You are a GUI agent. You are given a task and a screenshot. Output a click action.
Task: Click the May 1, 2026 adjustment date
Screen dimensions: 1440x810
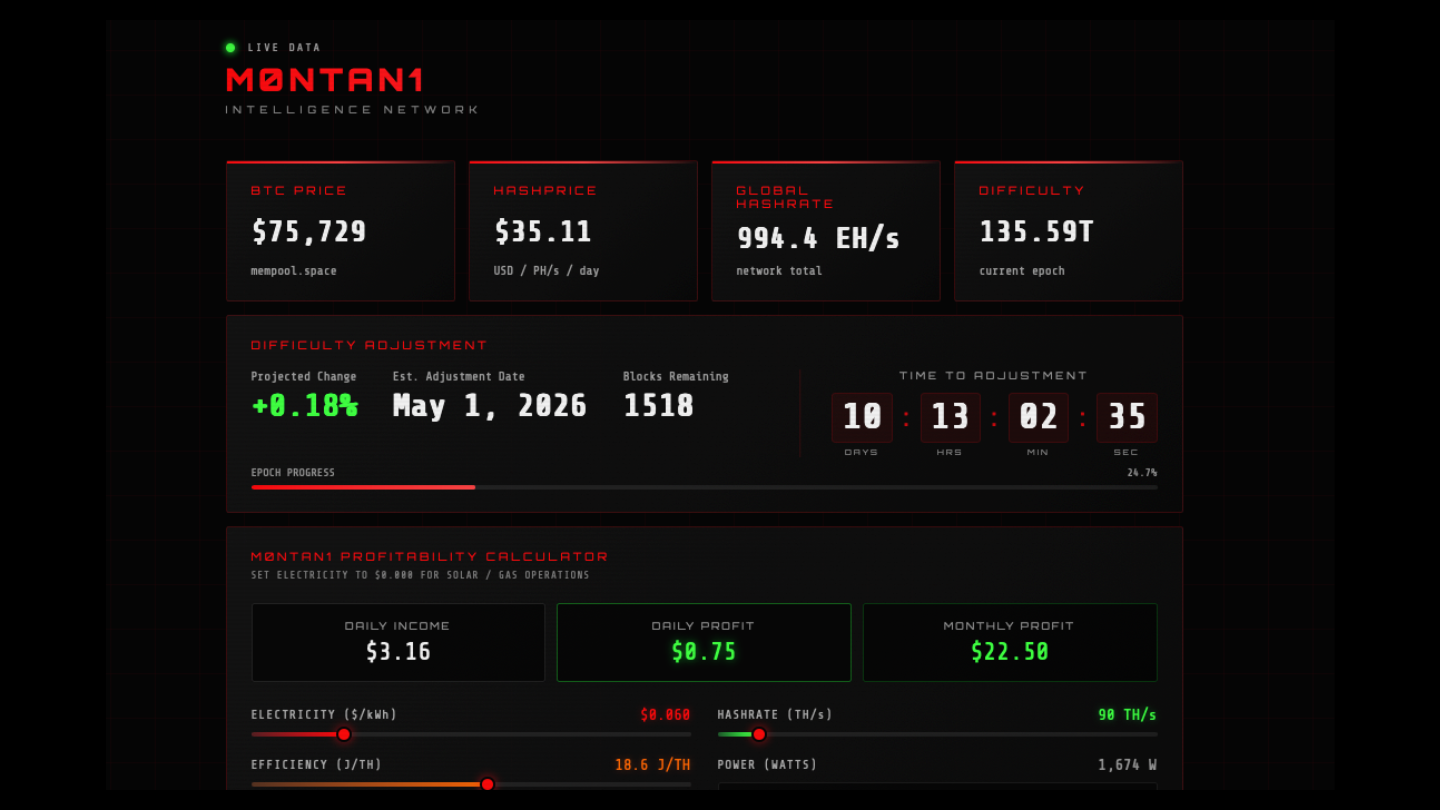489,405
